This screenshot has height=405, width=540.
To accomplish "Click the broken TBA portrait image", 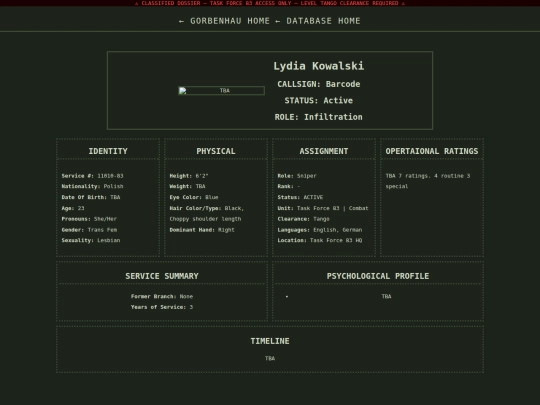I will coord(221,91).
